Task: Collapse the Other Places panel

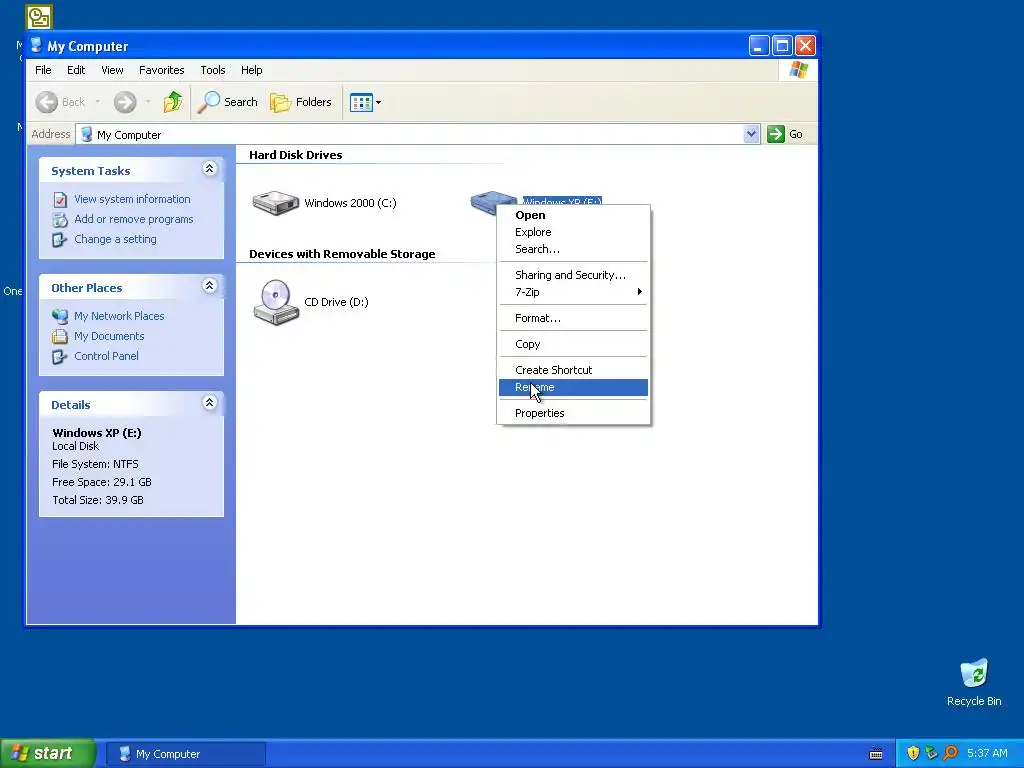Action: pyautogui.click(x=209, y=286)
